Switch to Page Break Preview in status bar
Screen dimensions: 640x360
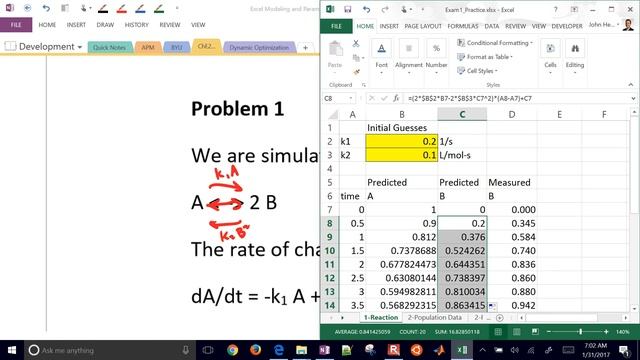(x=535, y=332)
